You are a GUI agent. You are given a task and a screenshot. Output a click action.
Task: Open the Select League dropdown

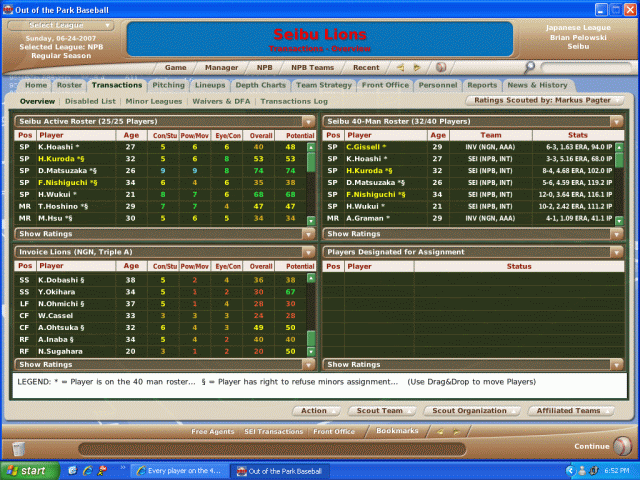coord(60,25)
